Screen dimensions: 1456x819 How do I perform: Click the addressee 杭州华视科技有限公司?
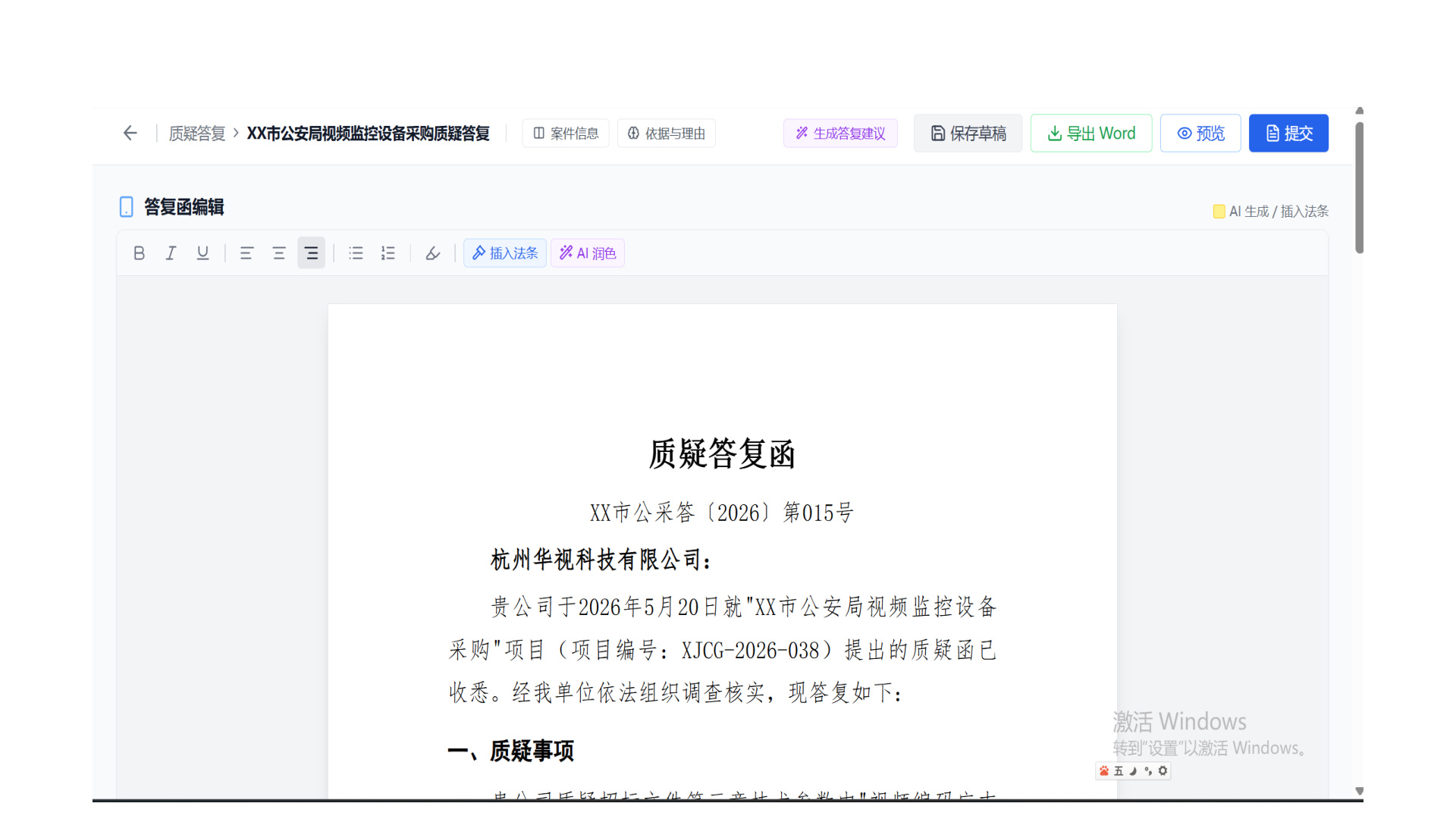click(595, 560)
